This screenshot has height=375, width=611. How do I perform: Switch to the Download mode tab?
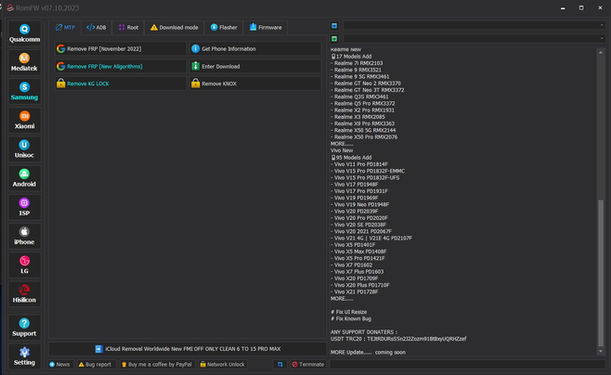(x=174, y=27)
